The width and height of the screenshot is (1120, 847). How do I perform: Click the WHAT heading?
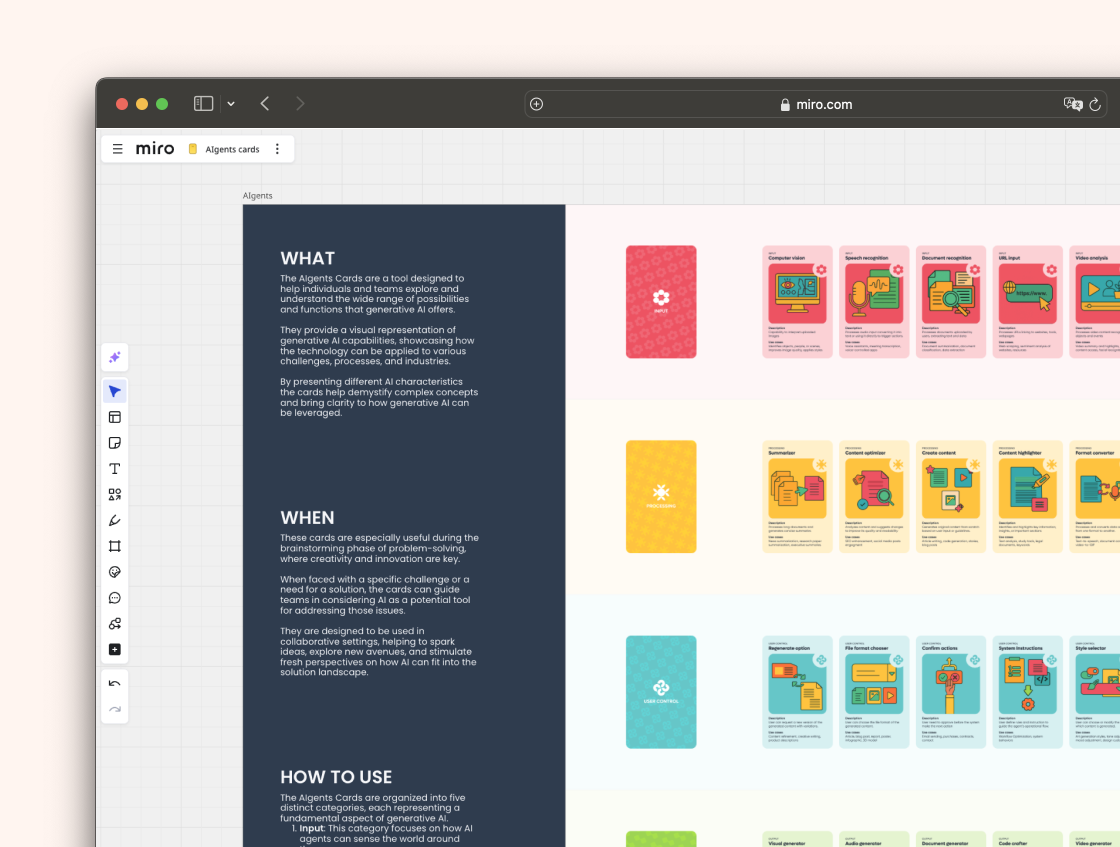307,259
